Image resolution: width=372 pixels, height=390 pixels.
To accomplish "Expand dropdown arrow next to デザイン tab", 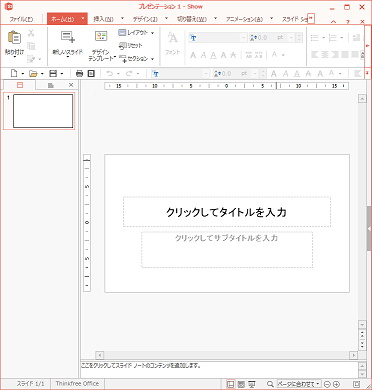I will coord(166,18).
